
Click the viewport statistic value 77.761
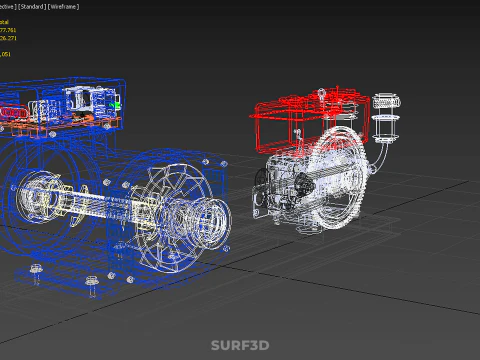(x=7, y=30)
